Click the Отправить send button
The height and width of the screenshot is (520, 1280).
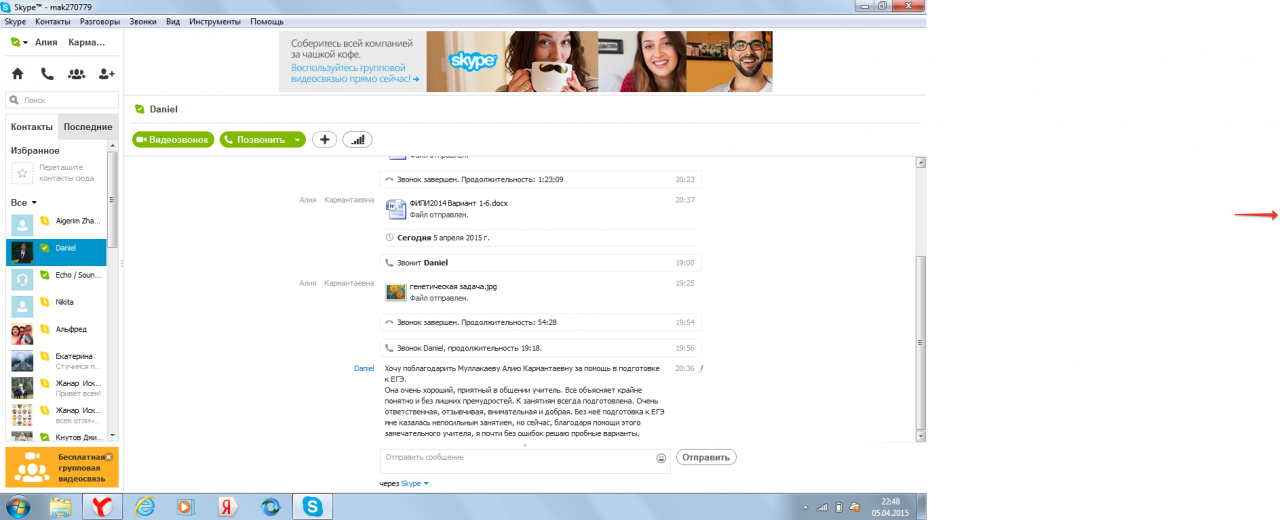(706, 457)
